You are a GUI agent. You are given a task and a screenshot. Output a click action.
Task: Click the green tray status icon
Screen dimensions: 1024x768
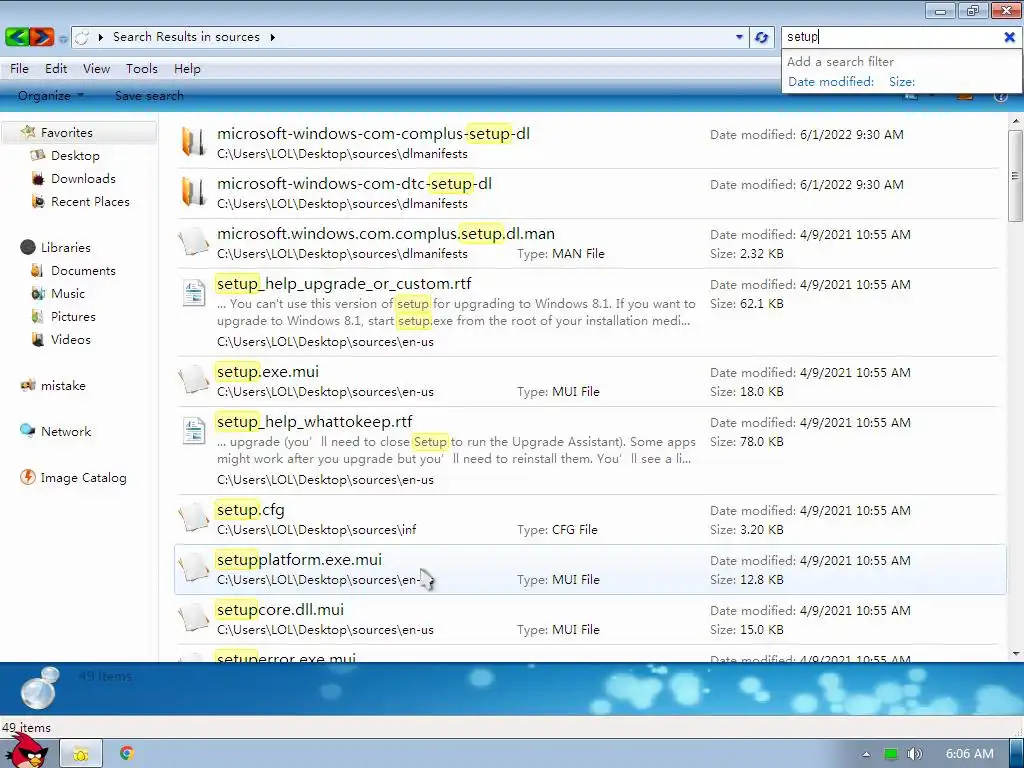890,754
